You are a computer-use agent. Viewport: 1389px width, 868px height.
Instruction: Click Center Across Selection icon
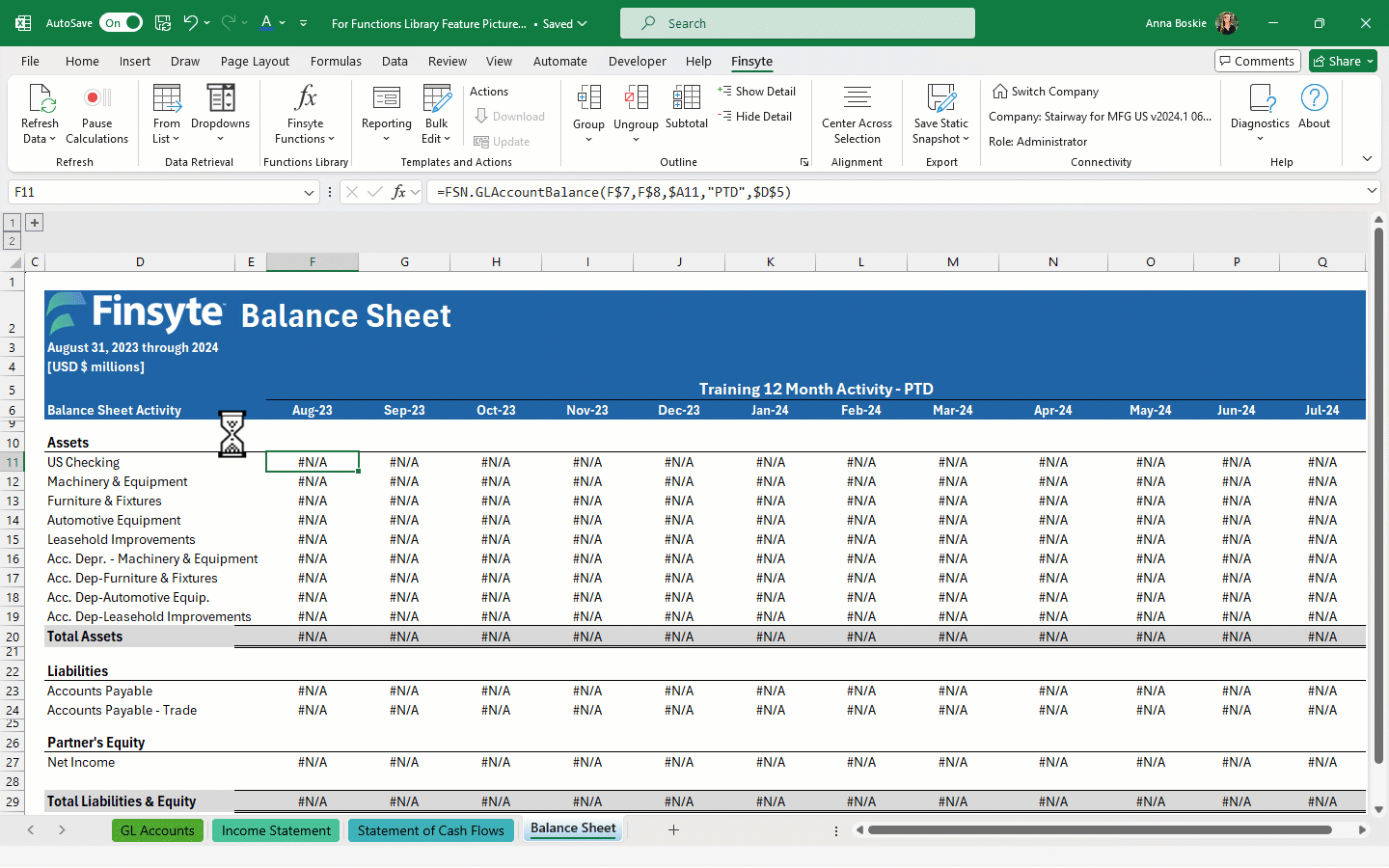(x=857, y=98)
